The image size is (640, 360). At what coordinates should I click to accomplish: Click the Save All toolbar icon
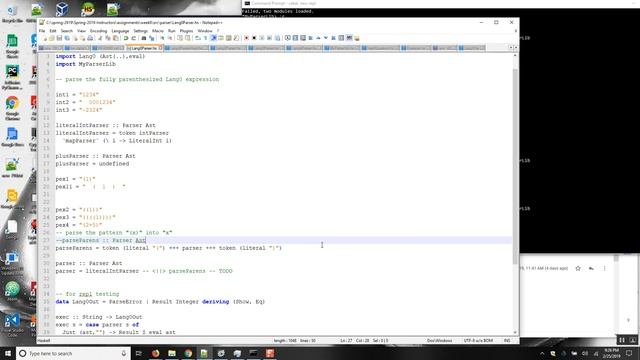[x=67, y=38]
